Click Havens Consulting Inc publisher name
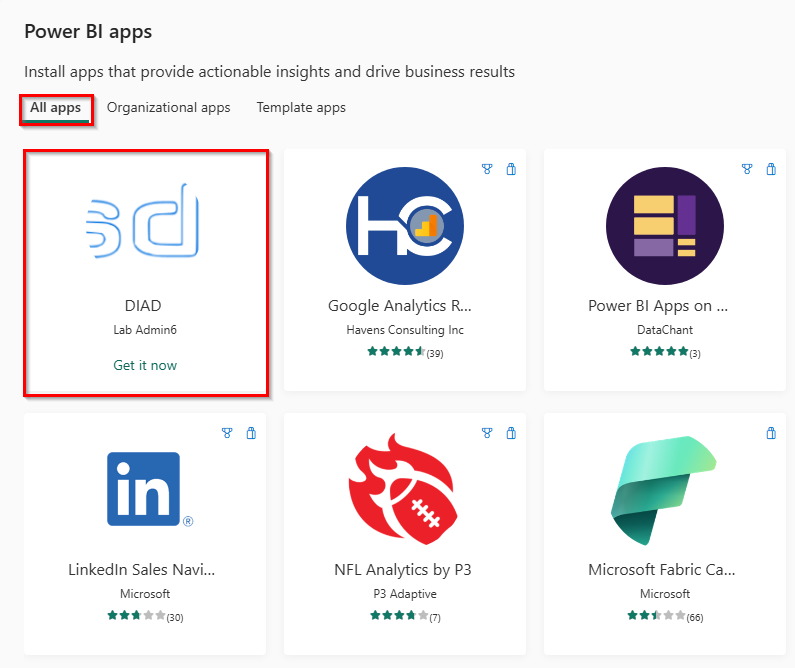Image resolution: width=795 pixels, height=668 pixels. [405, 330]
